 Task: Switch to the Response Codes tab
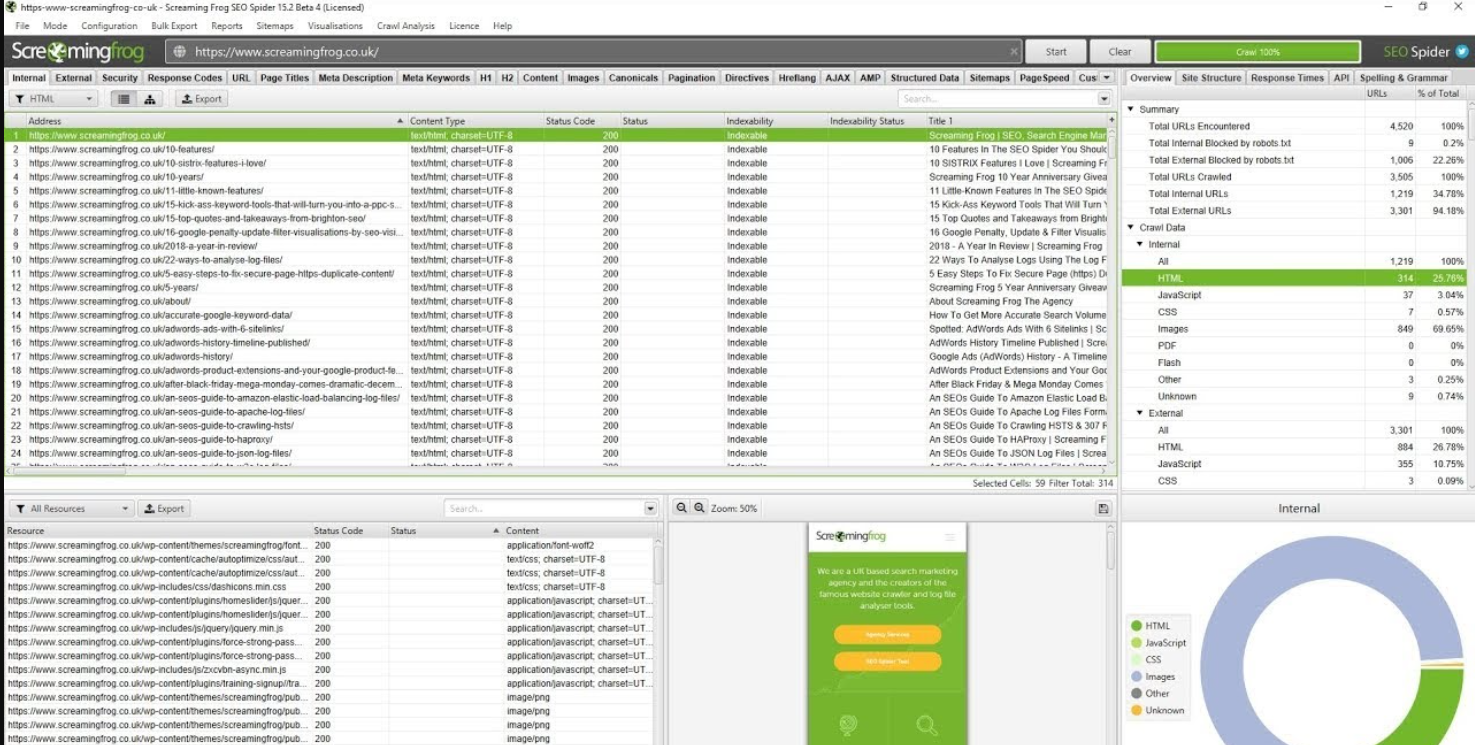tap(185, 77)
